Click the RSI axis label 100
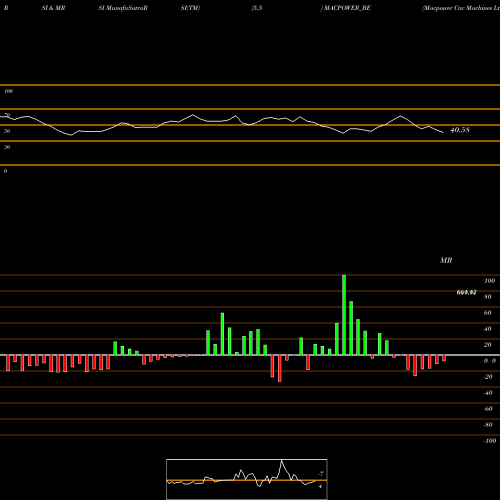This screenshot has width=500, height=500. pyautogui.click(x=8, y=91)
